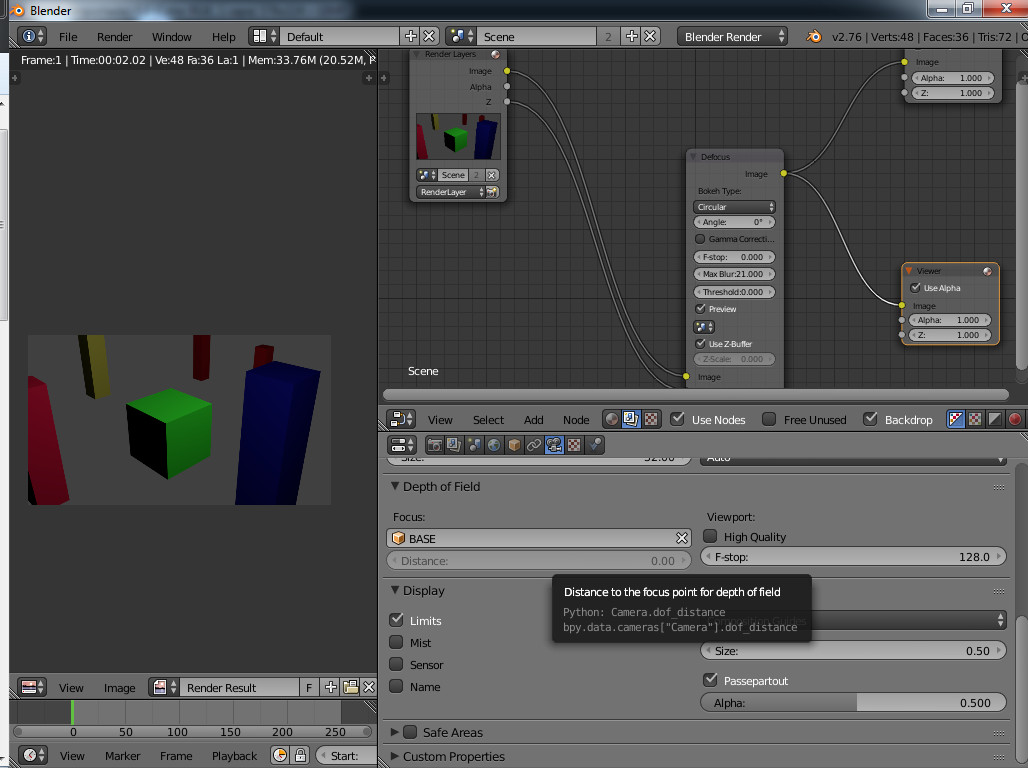
Task: Adjust the Passepartout Alpha slider
Action: tap(853, 703)
